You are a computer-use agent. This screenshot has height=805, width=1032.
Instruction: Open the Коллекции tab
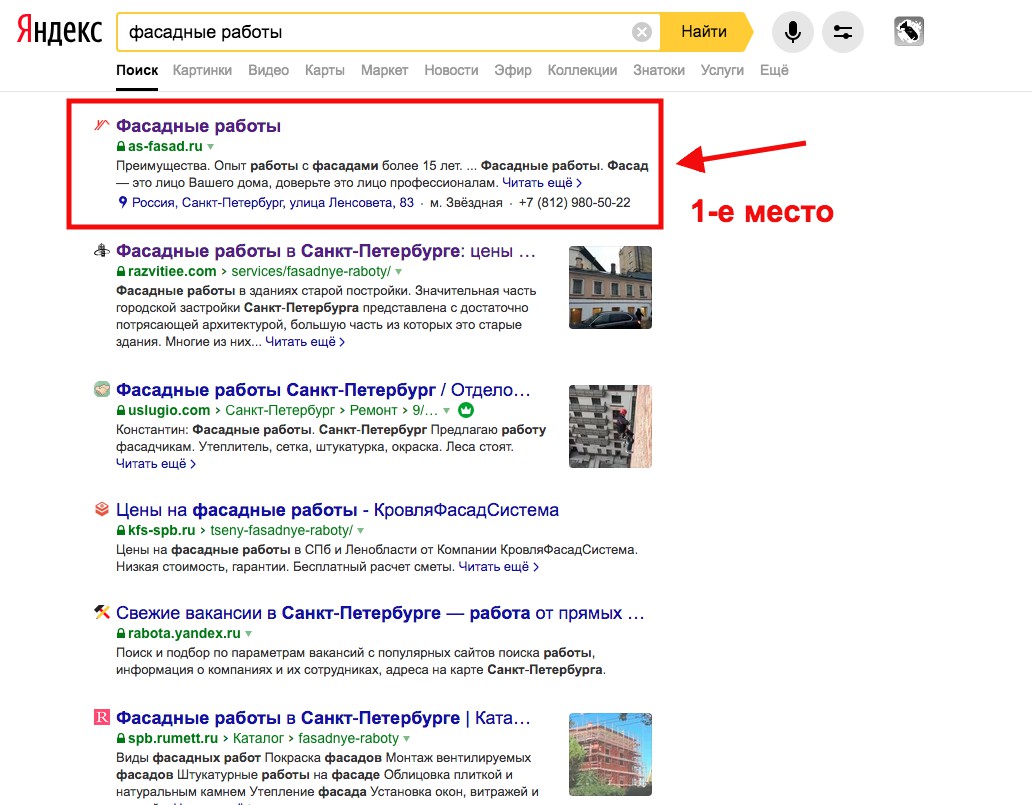(x=582, y=70)
